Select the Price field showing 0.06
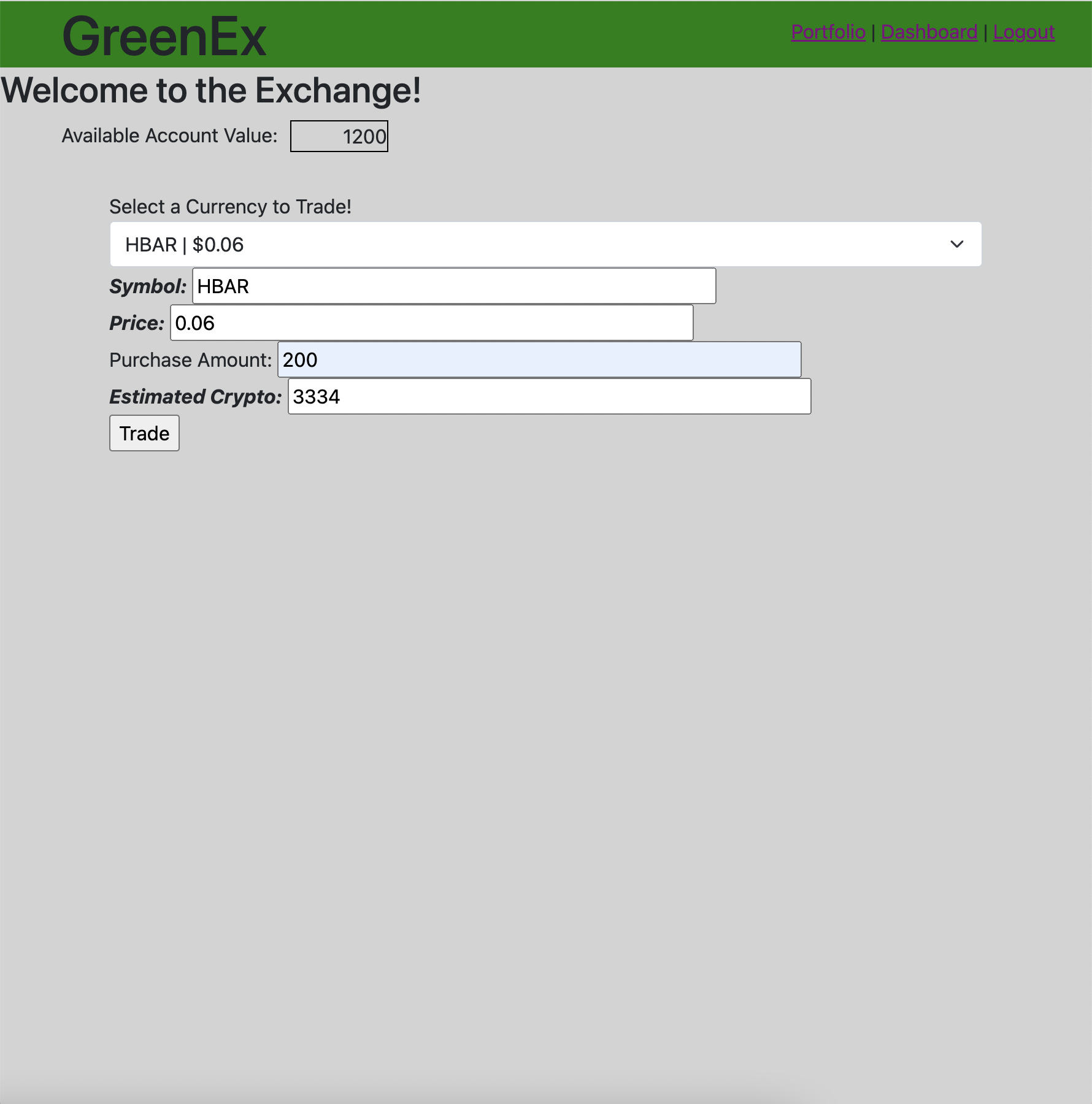The image size is (1092, 1104). 431,323
